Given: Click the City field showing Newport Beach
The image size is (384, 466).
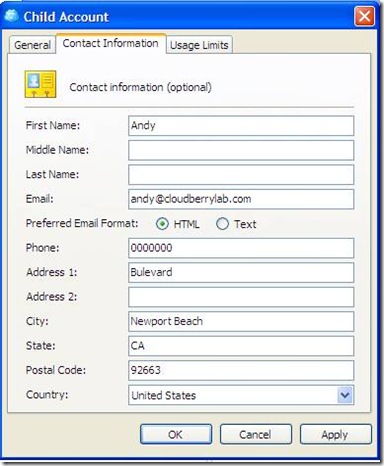Looking at the screenshot, I should [x=241, y=321].
